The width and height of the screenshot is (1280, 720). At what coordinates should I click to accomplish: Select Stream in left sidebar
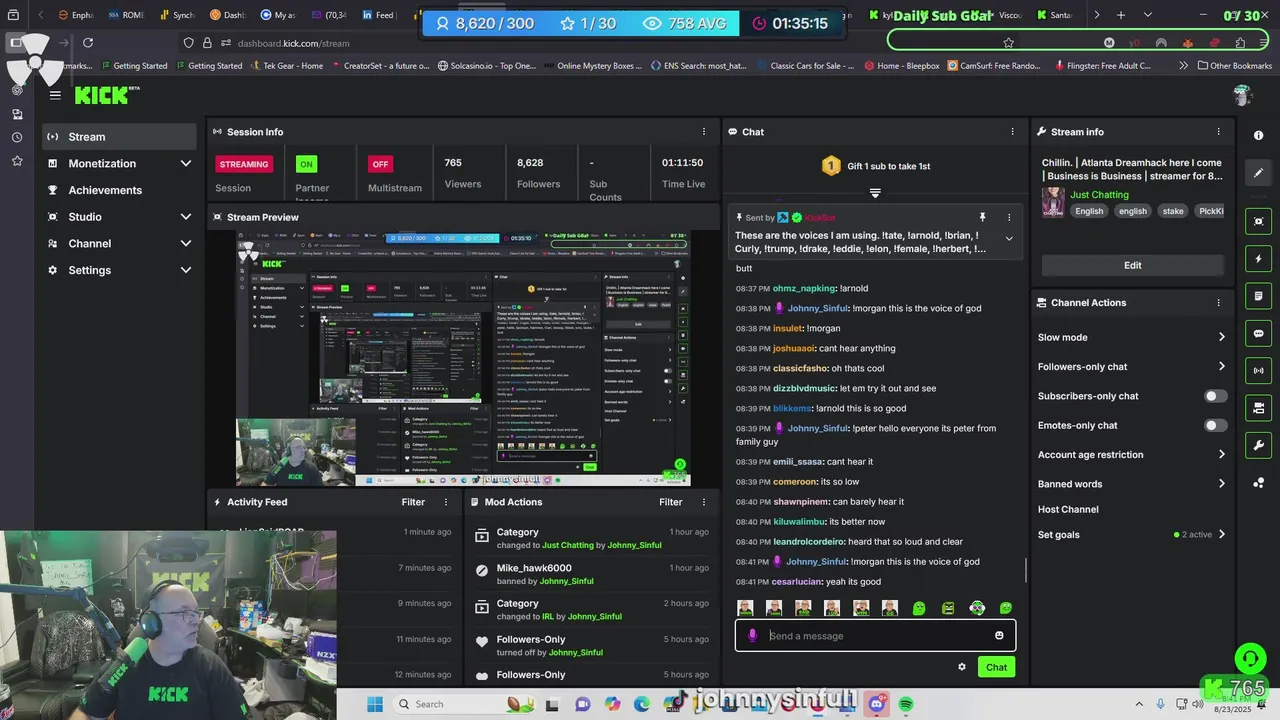(119, 137)
